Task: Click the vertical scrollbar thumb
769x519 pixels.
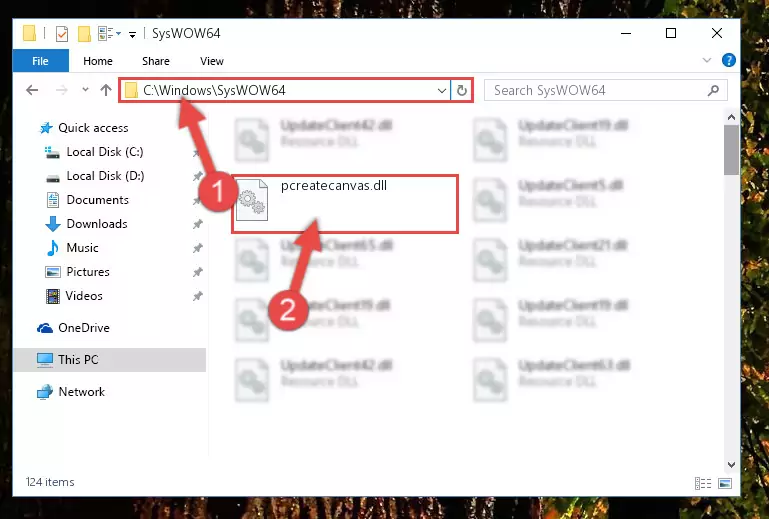Action: click(731, 150)
